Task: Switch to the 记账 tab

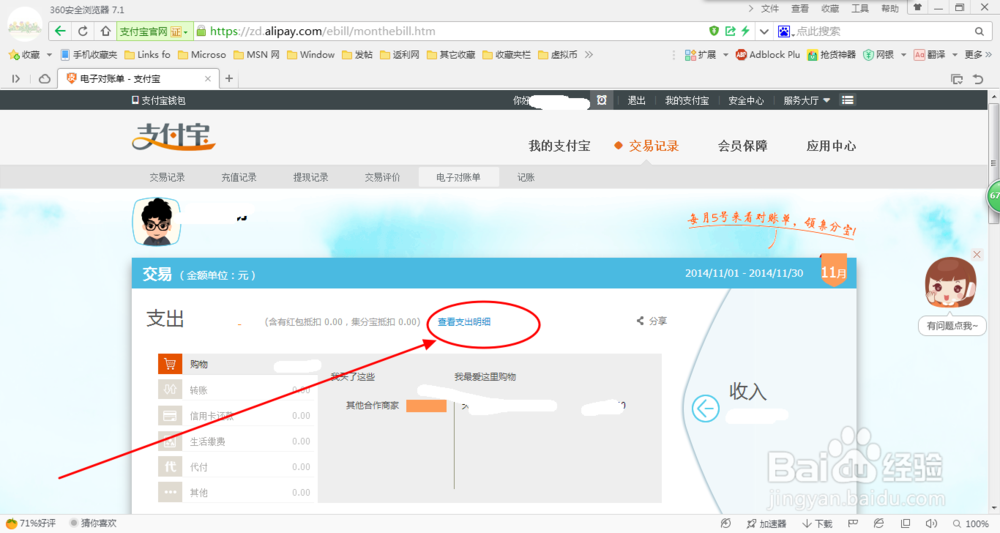Action: pyautogui.click(x=526, y=177)
